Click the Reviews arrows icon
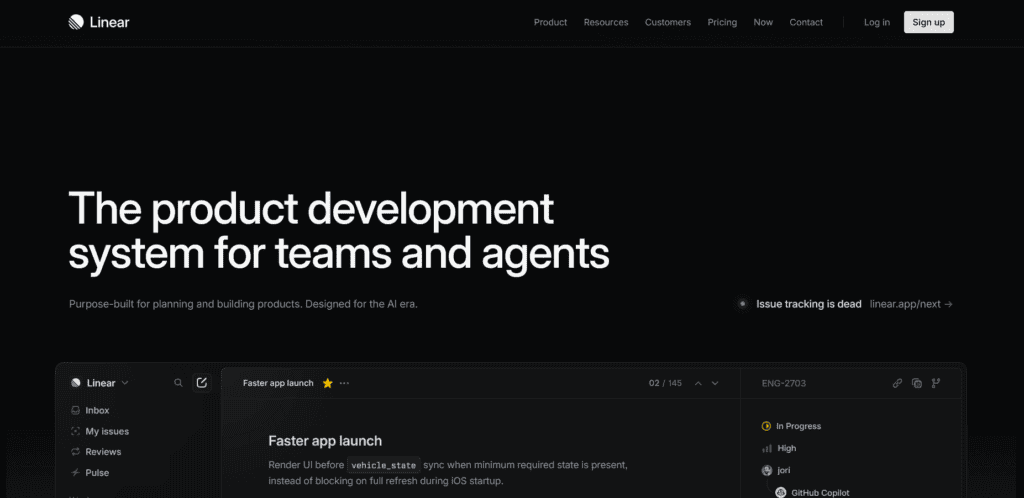Screen dimensions: 1024x498 [x=75, y=452]
